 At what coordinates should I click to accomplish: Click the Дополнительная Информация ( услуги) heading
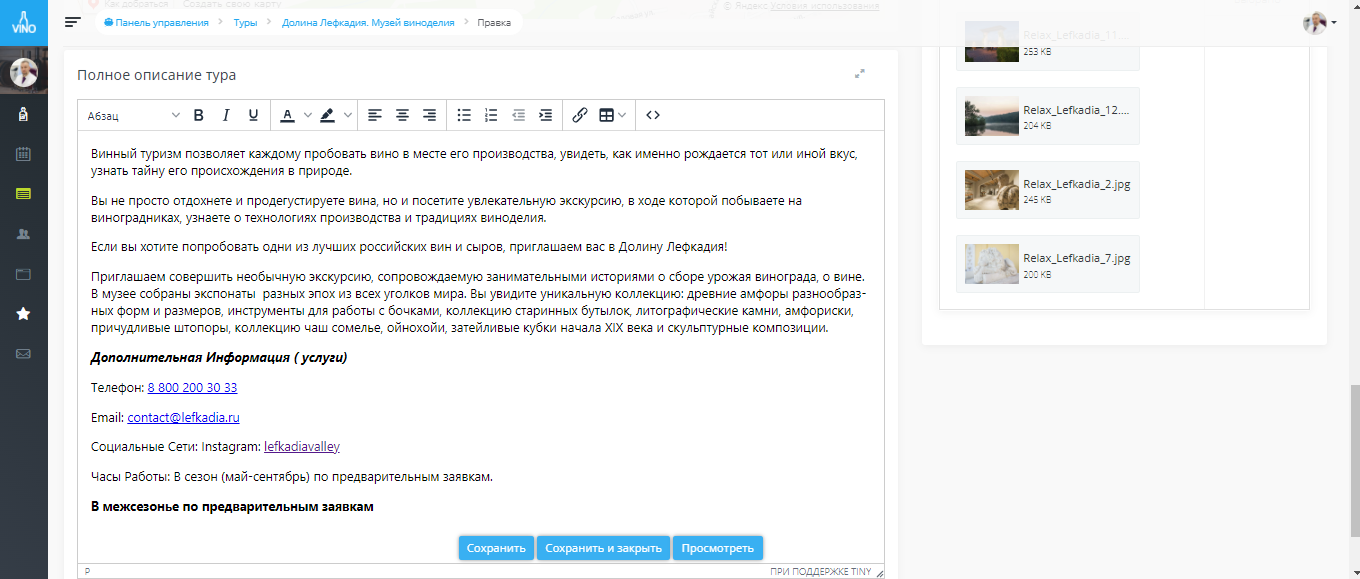click(x=219, y=357)
